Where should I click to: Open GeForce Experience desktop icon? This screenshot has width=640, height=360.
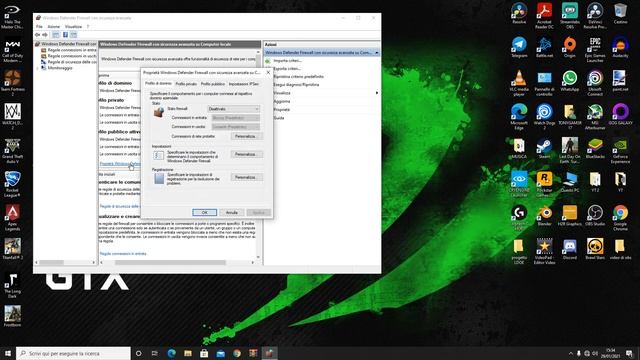620,150
